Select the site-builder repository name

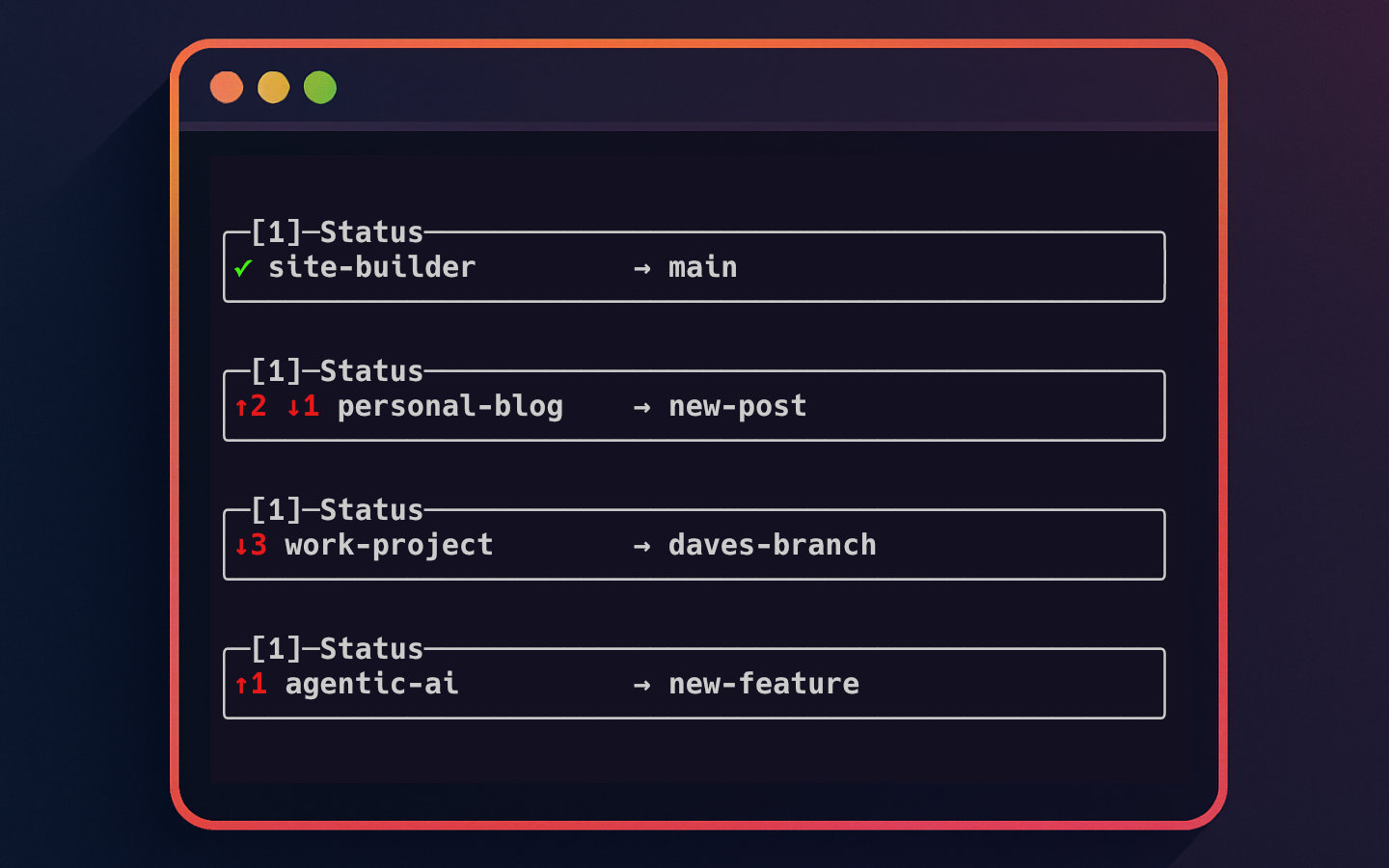(x=371, y=267)
